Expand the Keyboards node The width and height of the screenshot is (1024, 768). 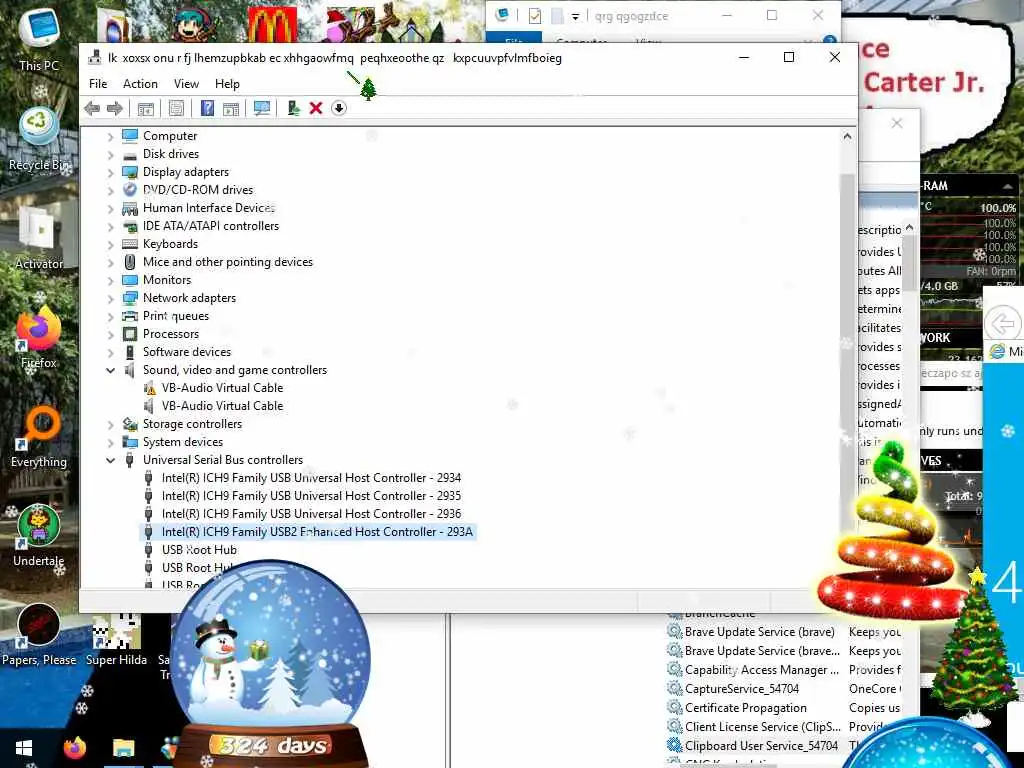110,244
